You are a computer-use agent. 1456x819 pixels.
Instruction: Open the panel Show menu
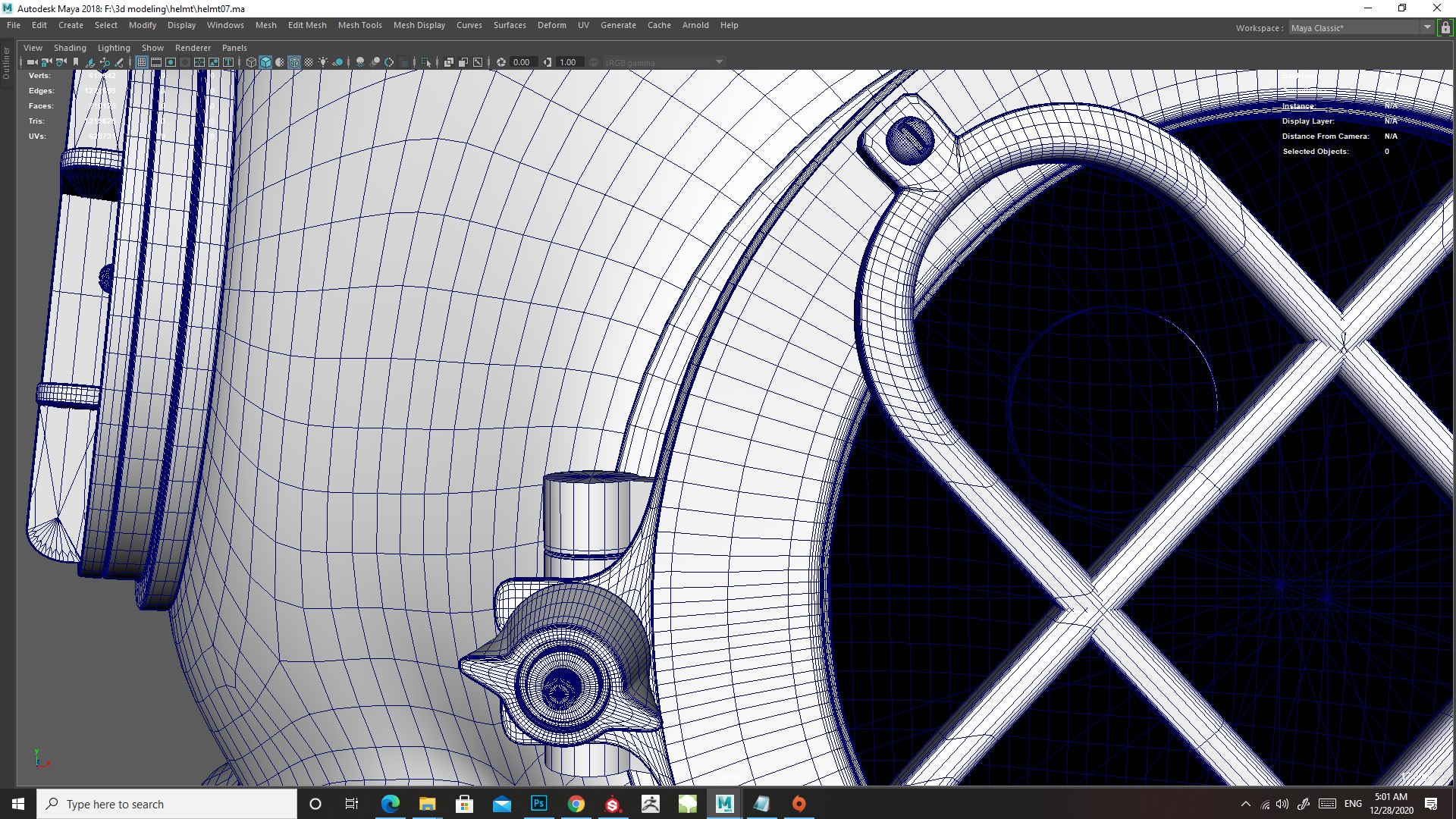[x=152, y=48]
